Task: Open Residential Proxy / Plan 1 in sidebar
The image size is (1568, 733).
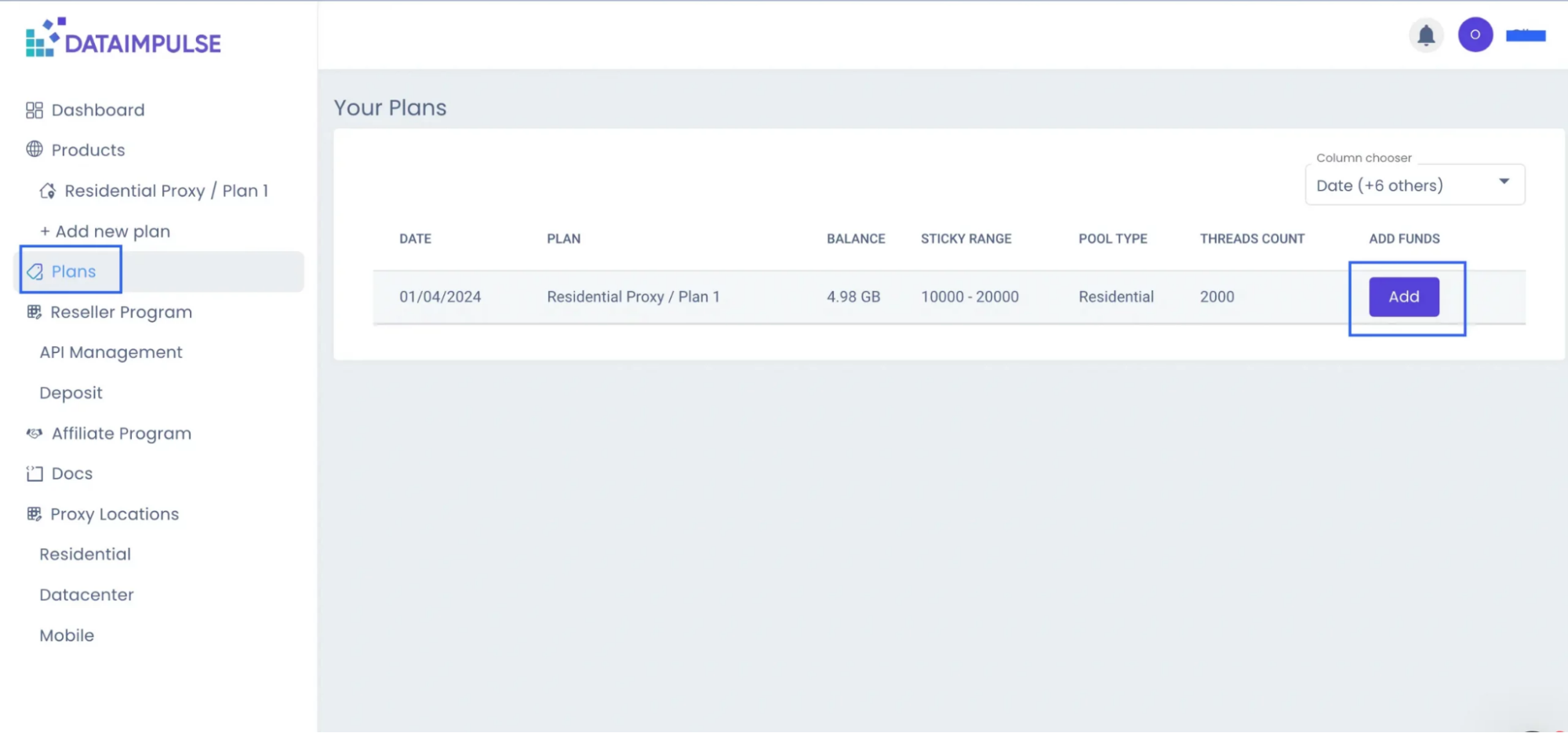Action: pos(166,191)
